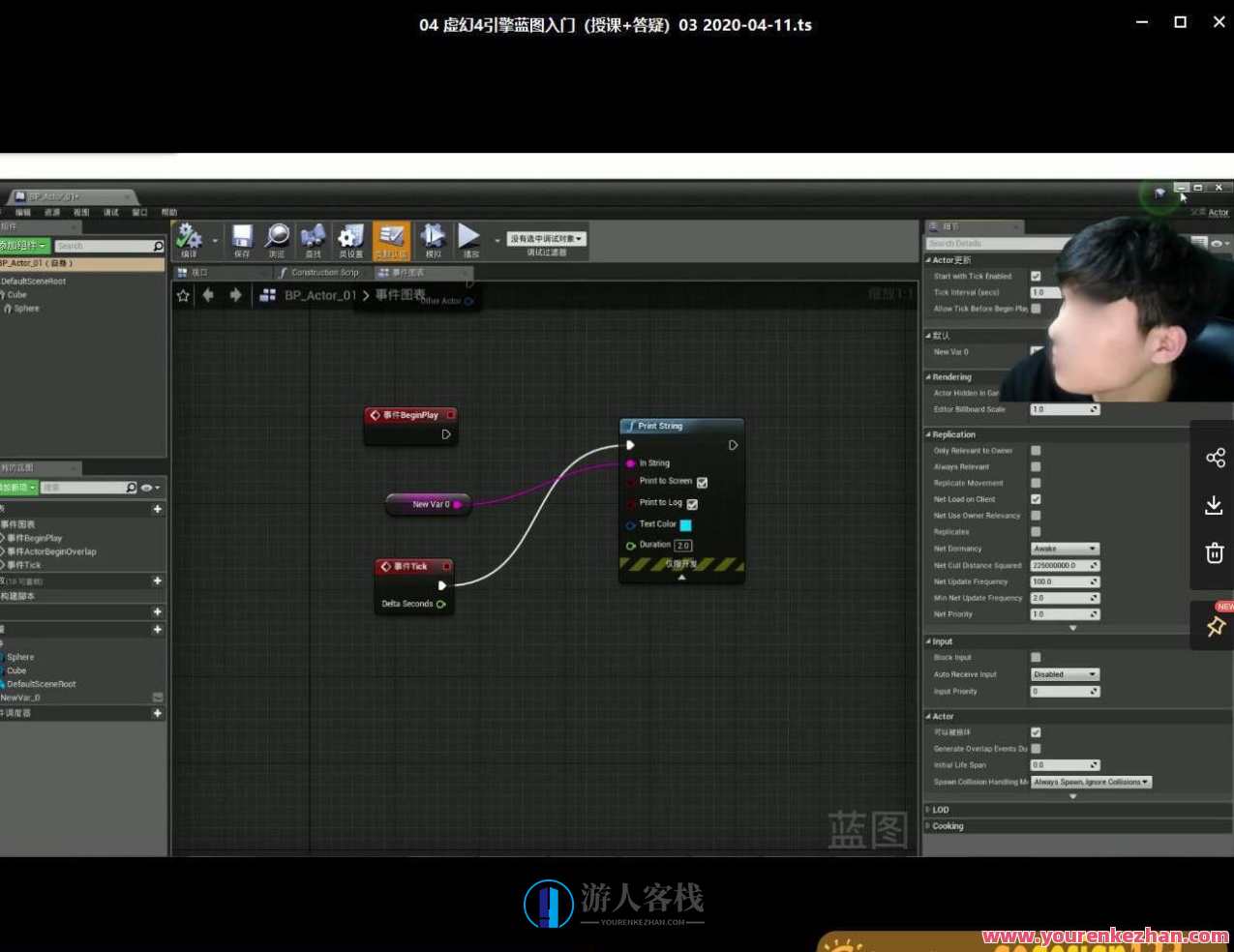Open the Auto Receive Input Disabled dropdown
The height and width of the screenshot is (952, 1234).
coord(1065,674)
